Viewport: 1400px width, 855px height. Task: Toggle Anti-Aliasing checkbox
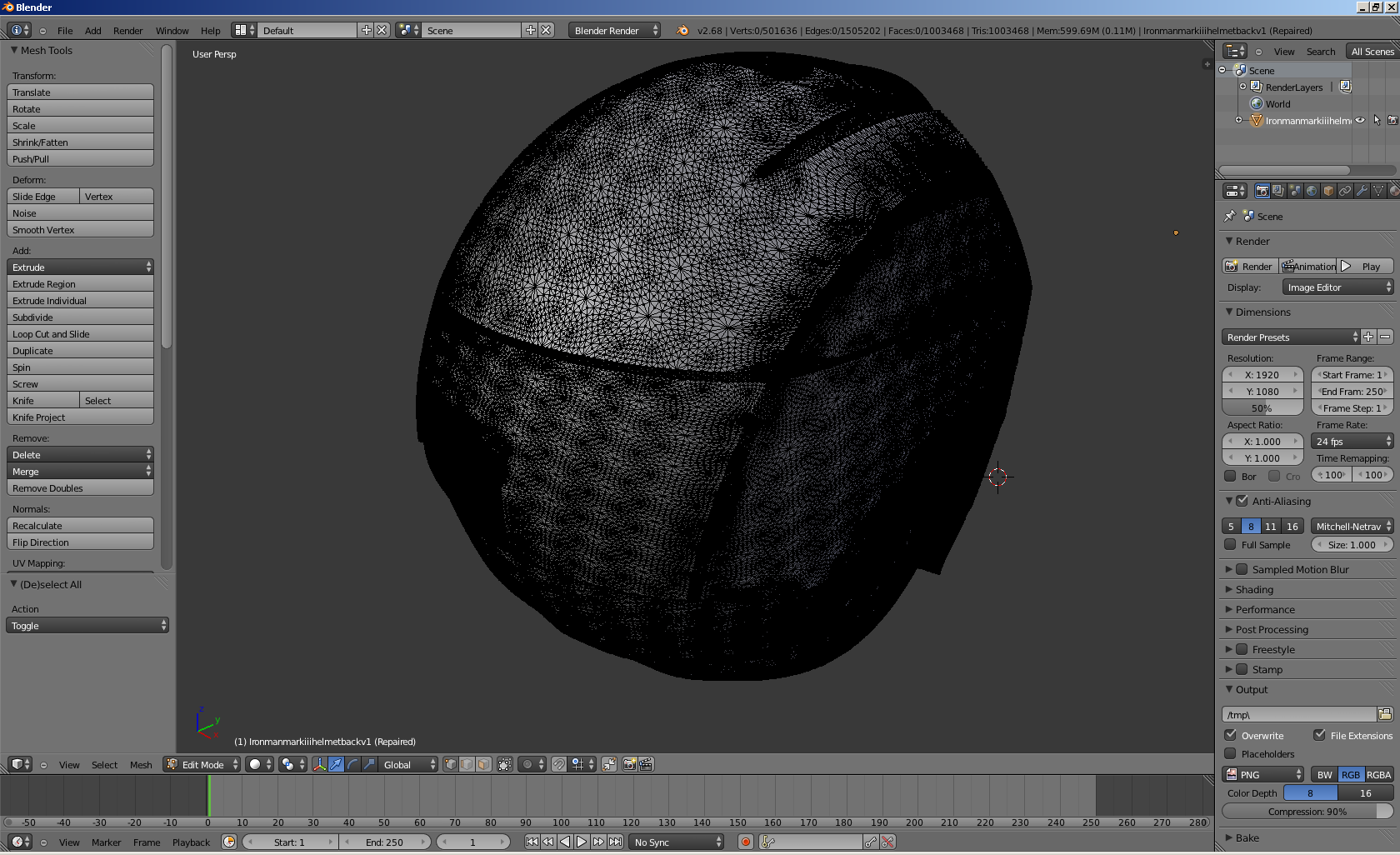pos(1242,501)
